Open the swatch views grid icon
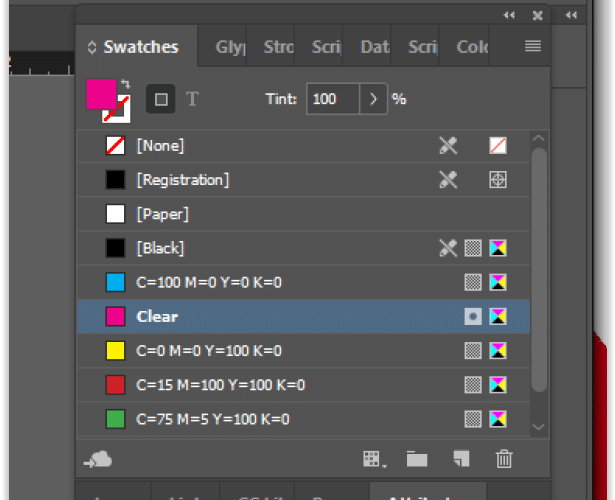The height and width of the screenshot is (500, 615). pos(375,459)
